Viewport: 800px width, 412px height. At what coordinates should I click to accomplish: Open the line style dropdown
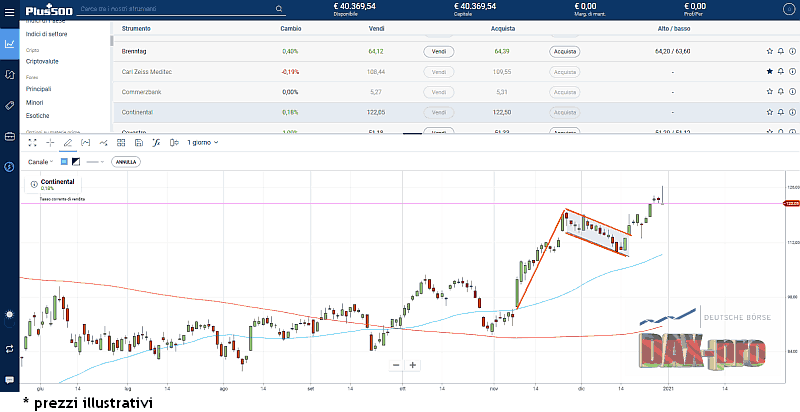[95, 162]
